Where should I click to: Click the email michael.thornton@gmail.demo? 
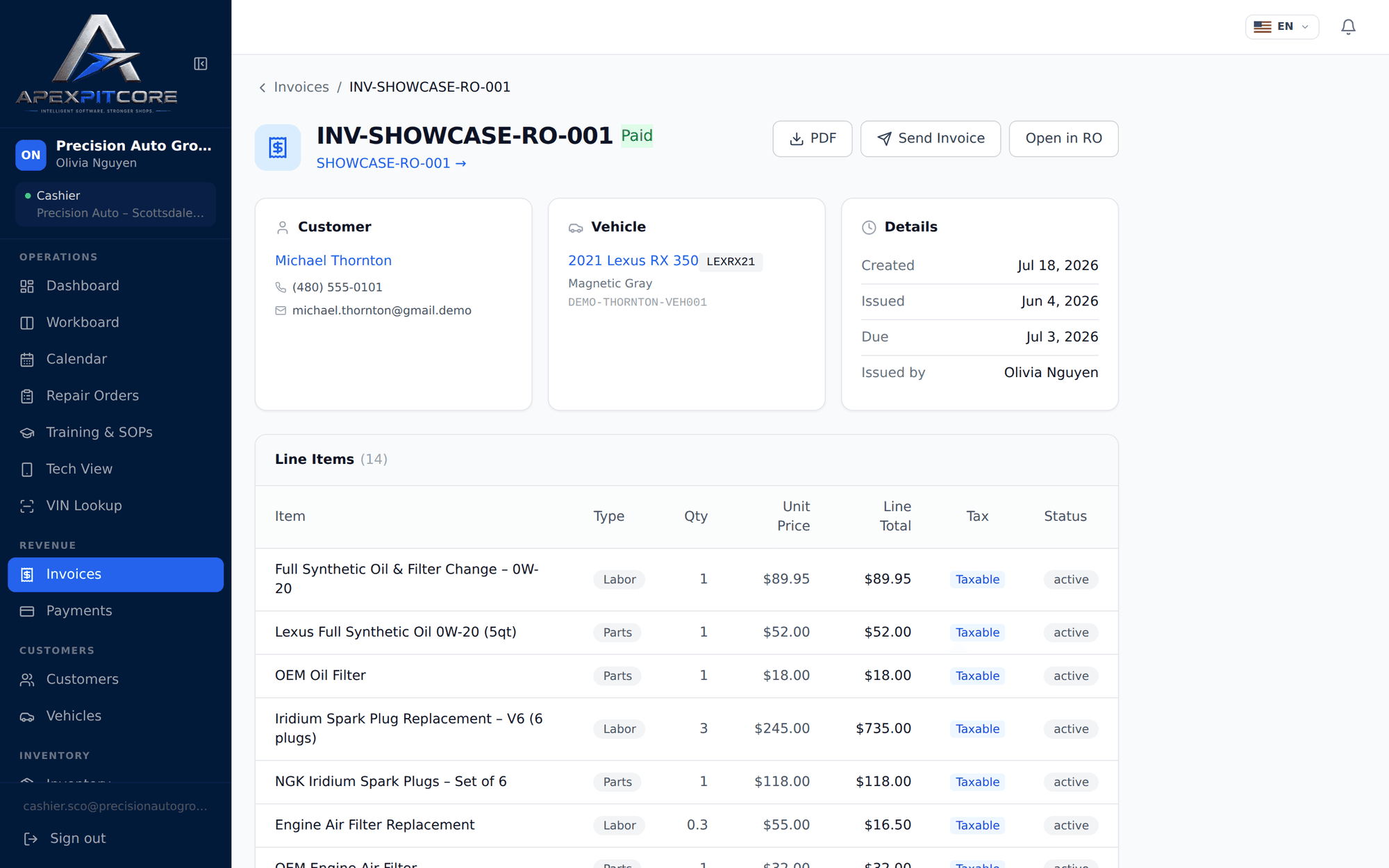click(381, 310)
